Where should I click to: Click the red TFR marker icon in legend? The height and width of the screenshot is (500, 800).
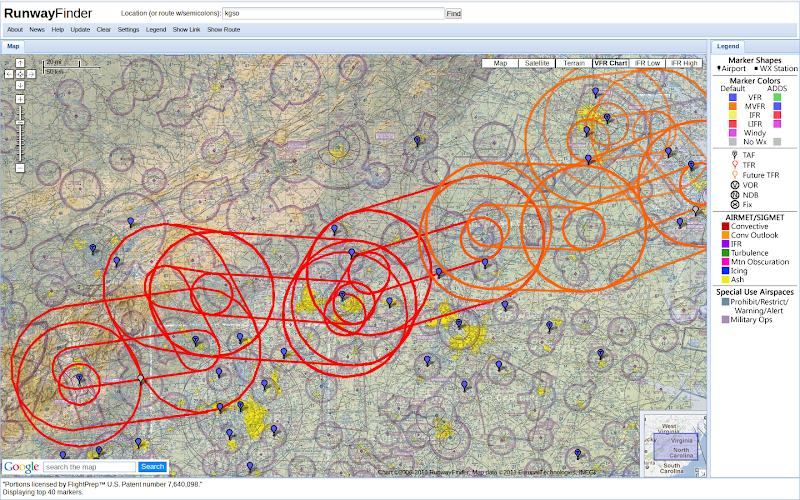pyautogui.click(x=735, y=165)
